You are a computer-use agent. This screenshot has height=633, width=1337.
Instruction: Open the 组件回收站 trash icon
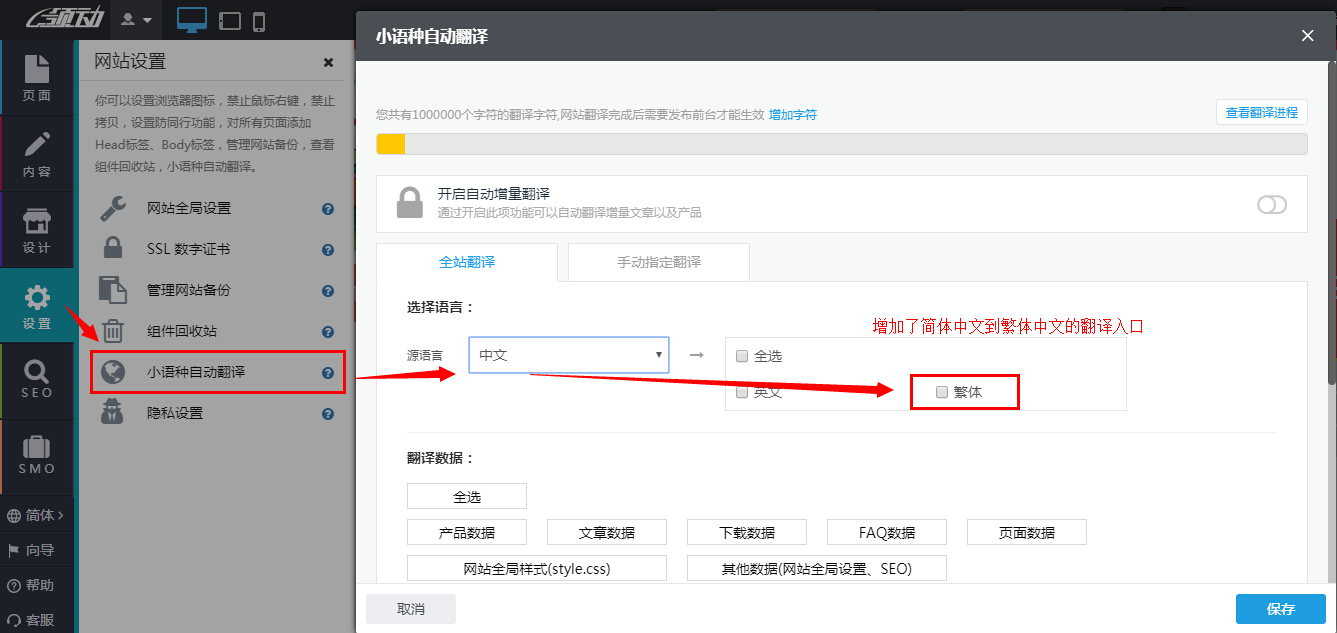point(113,331)
